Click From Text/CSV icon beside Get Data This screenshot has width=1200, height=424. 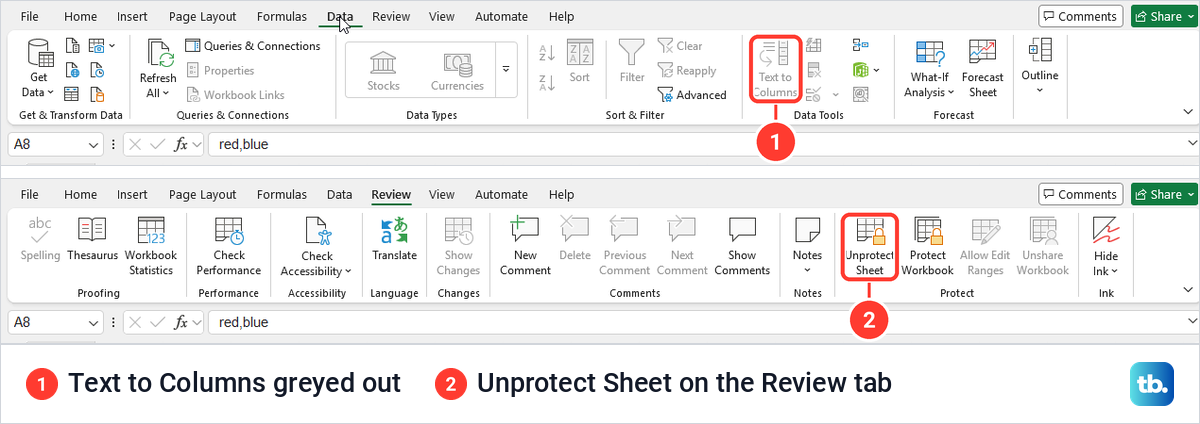pos(72,45)
